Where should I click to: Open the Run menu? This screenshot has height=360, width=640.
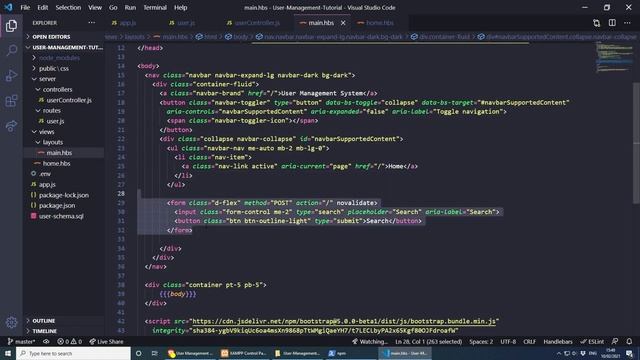coord(130,7)
